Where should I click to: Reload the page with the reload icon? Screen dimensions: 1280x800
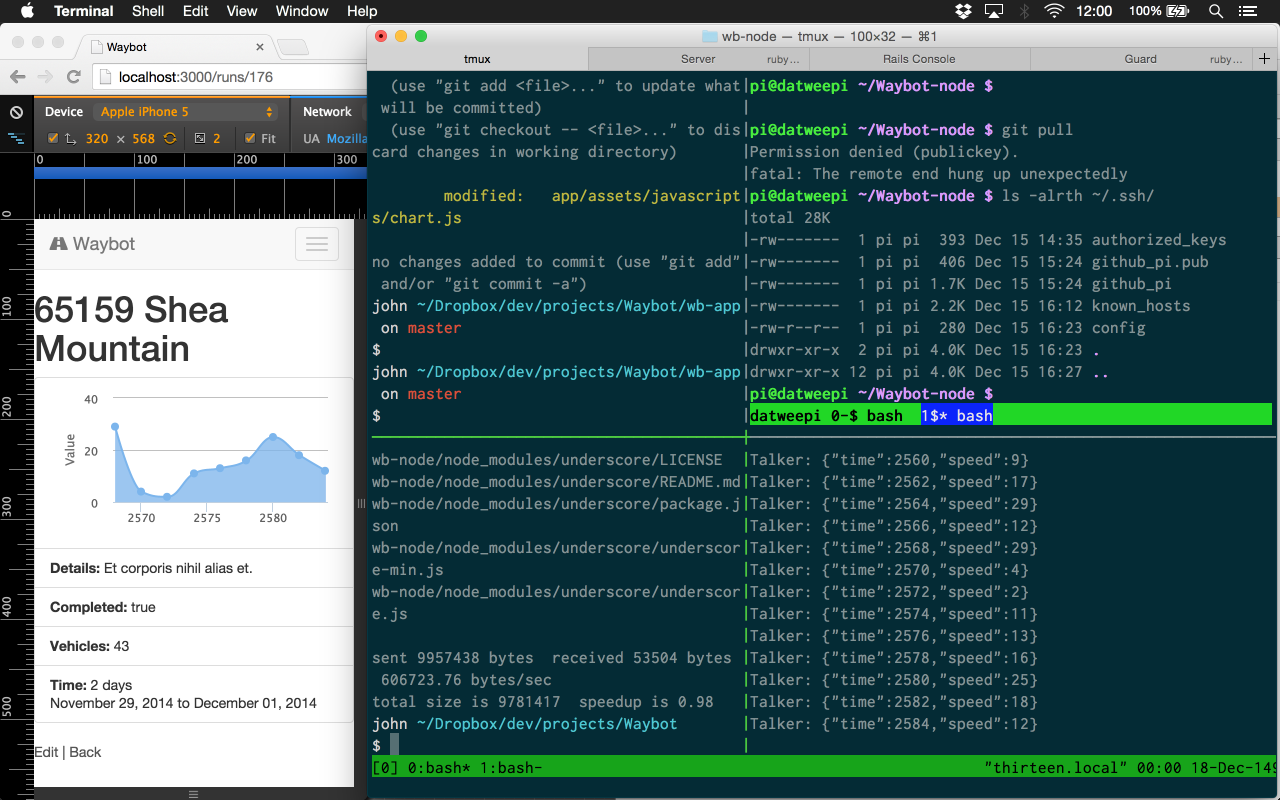point(73,77)
